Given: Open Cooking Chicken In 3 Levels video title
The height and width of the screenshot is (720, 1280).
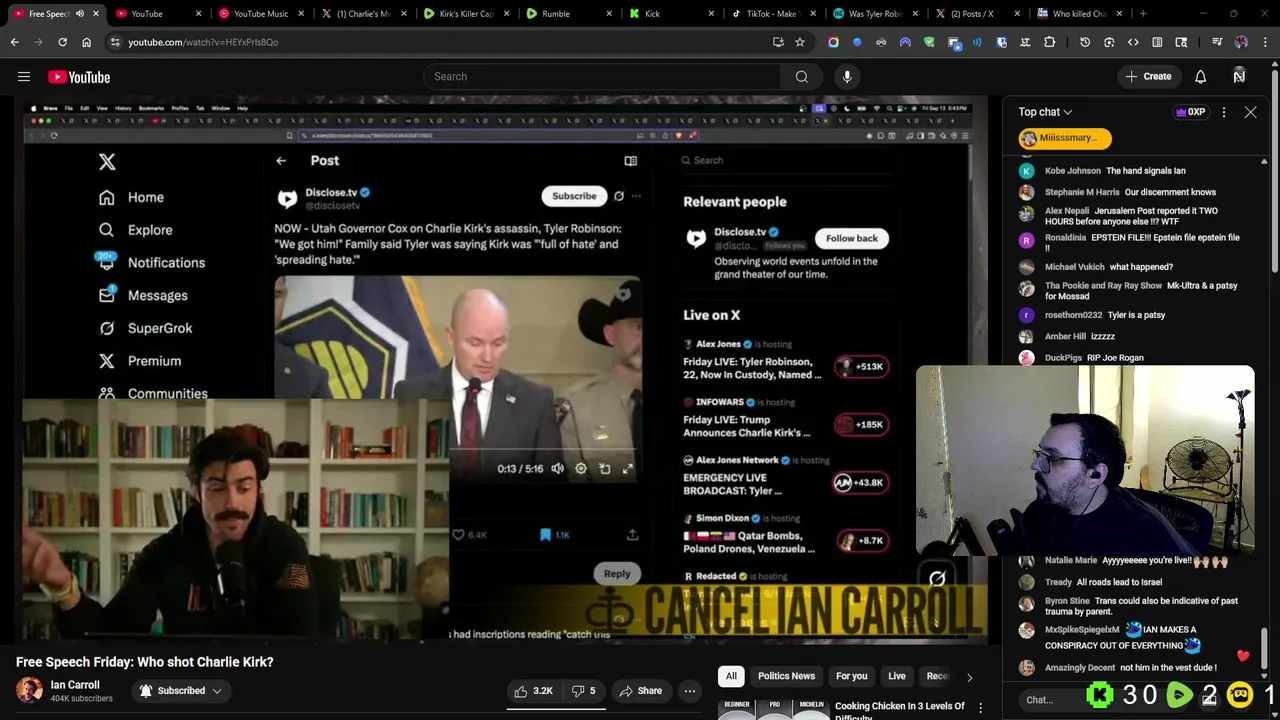Looking at the screenshot, I should tap(900, 710).
